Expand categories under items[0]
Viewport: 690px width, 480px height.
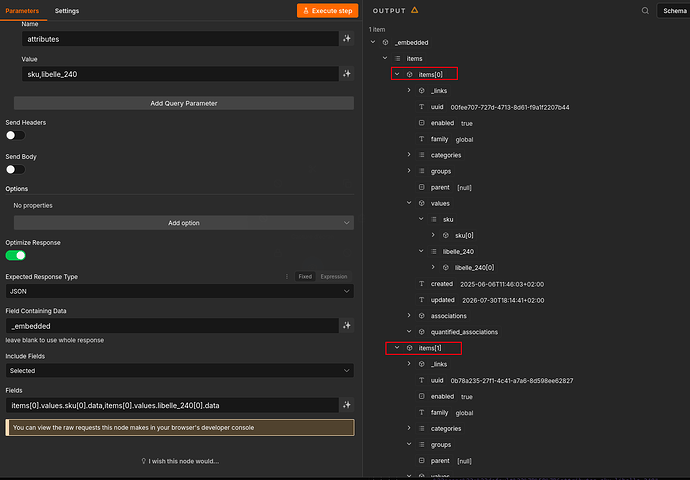(x=409, y=155)
